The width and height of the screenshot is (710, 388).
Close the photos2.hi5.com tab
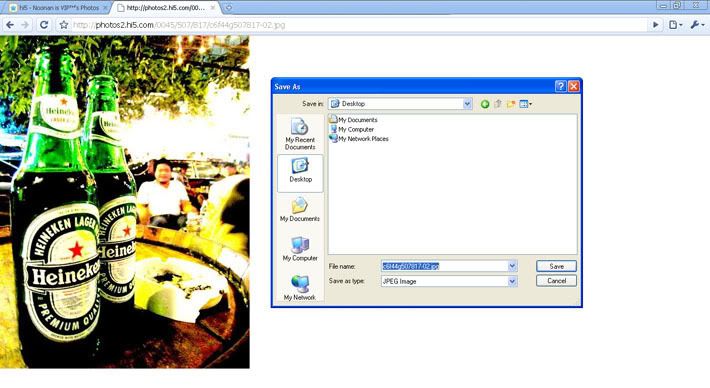(x=212, y=8)
